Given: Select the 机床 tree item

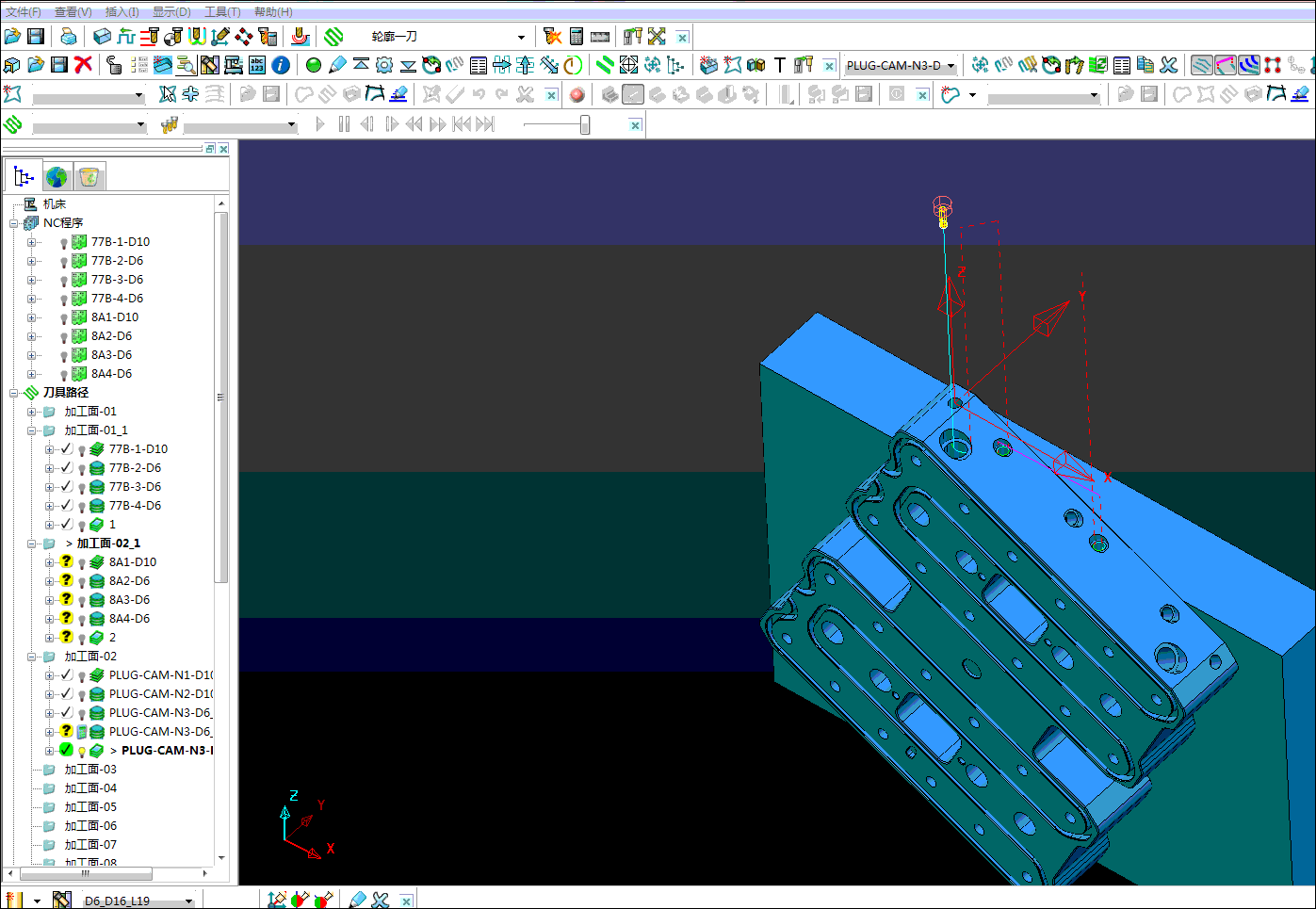Looking at the screenshot, I should (55, 204).
